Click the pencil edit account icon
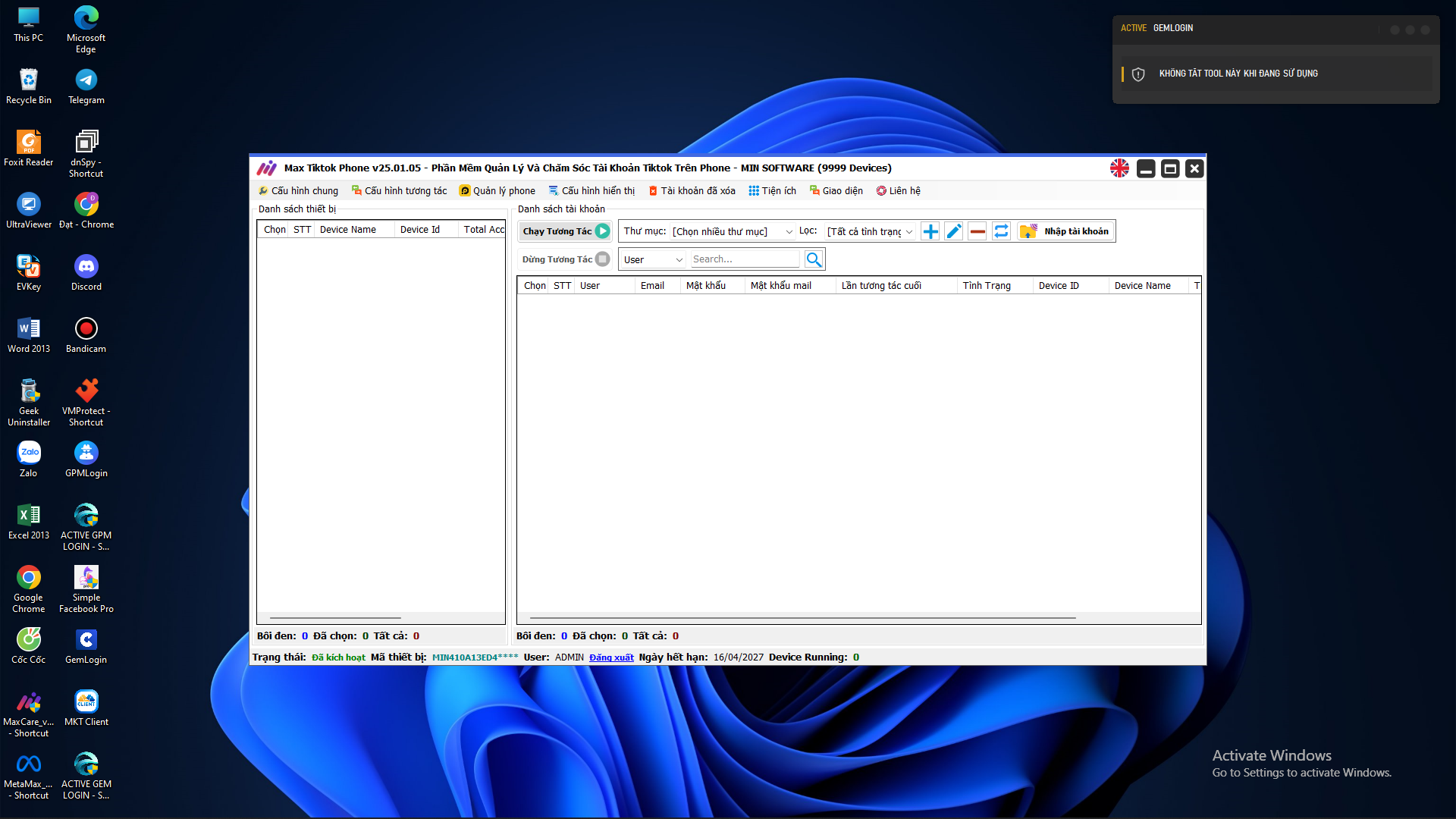 (954, 231)
